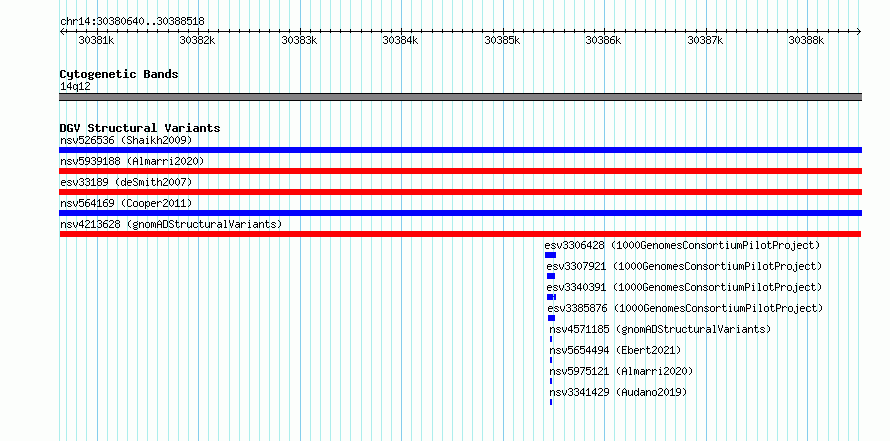Click the 30383k ruler label
Screen dimensions: 890x441
(x=299, y=40)
